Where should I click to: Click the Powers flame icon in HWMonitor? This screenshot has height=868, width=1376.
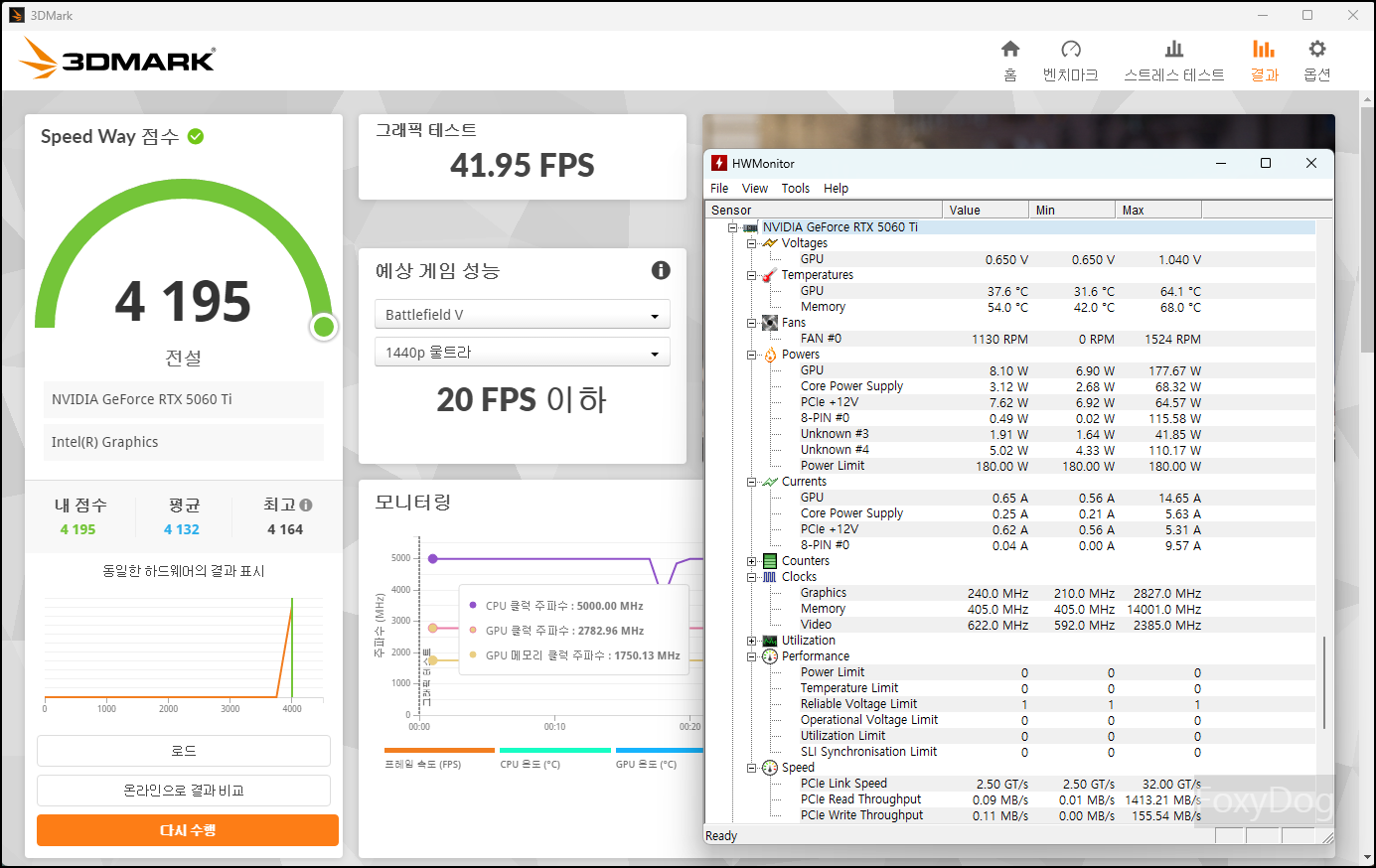point(770,355)
